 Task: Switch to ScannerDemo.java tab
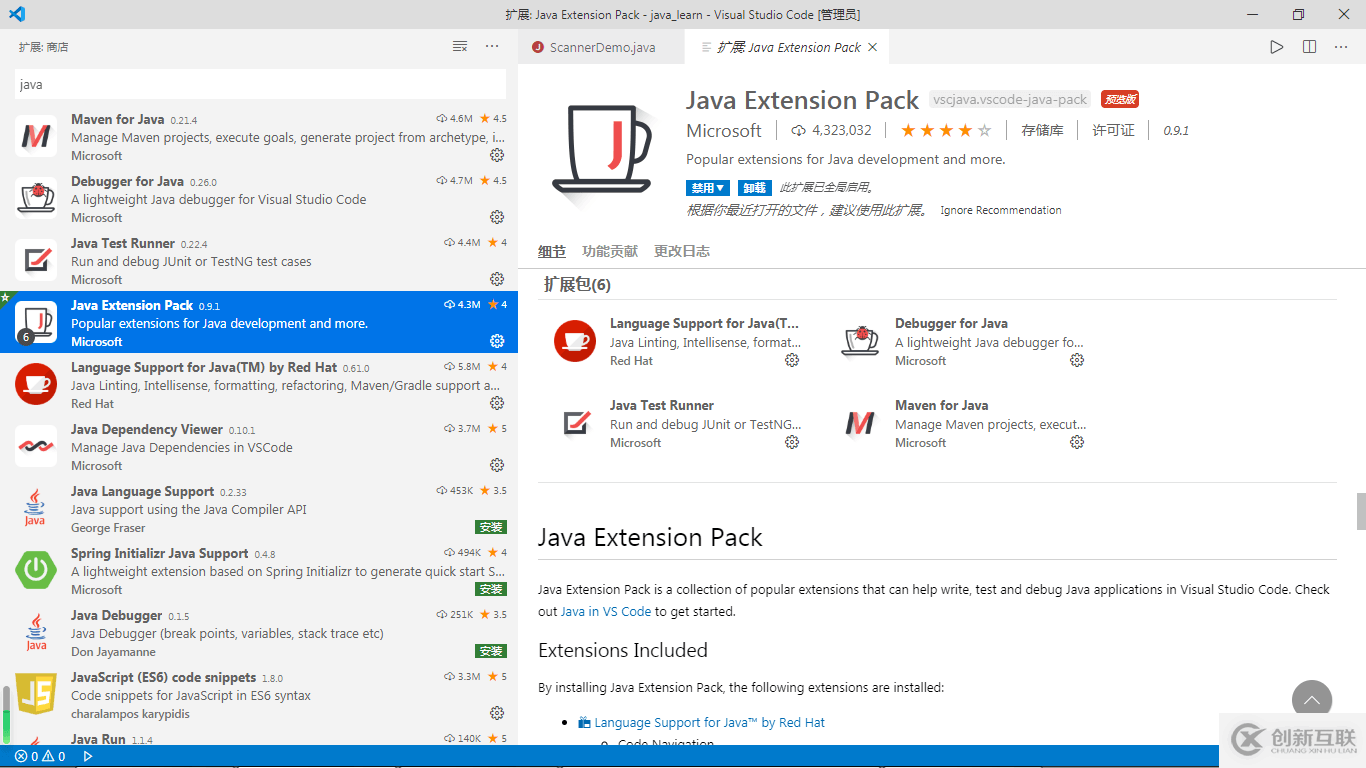601,47
